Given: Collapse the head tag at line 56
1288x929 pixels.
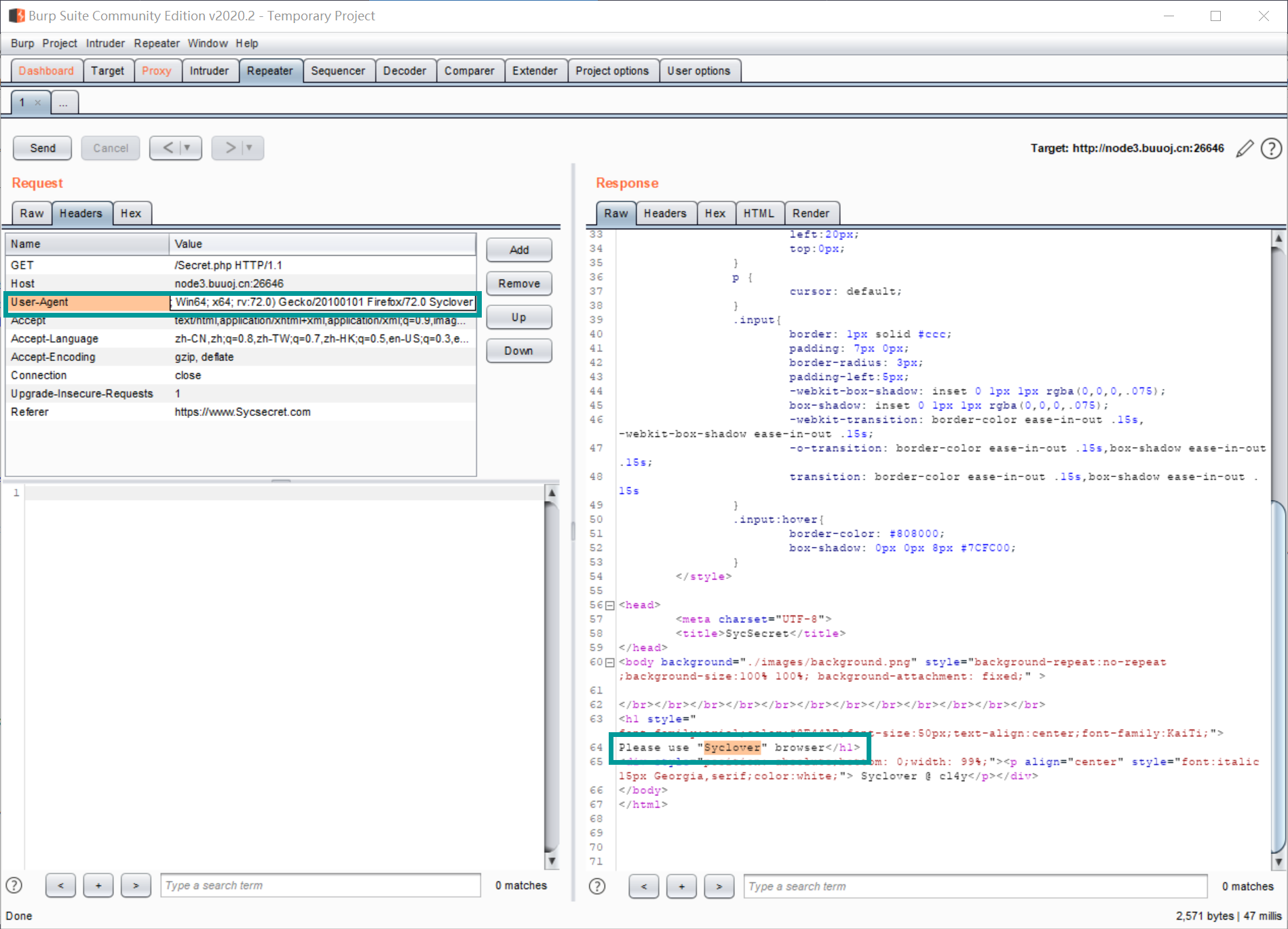Looking at the screenshot, I should (x=609, y=605).
